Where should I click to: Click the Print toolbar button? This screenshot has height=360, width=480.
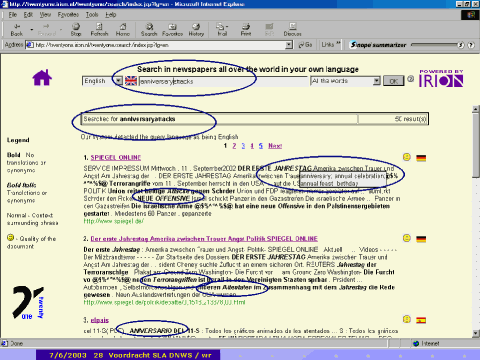pos(246,30)
